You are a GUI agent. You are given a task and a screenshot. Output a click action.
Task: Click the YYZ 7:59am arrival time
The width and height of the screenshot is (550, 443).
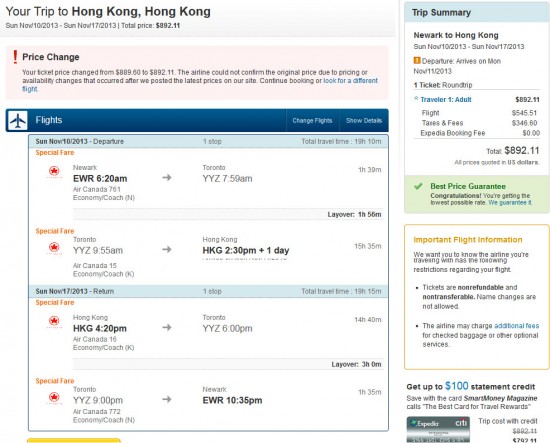227,179
